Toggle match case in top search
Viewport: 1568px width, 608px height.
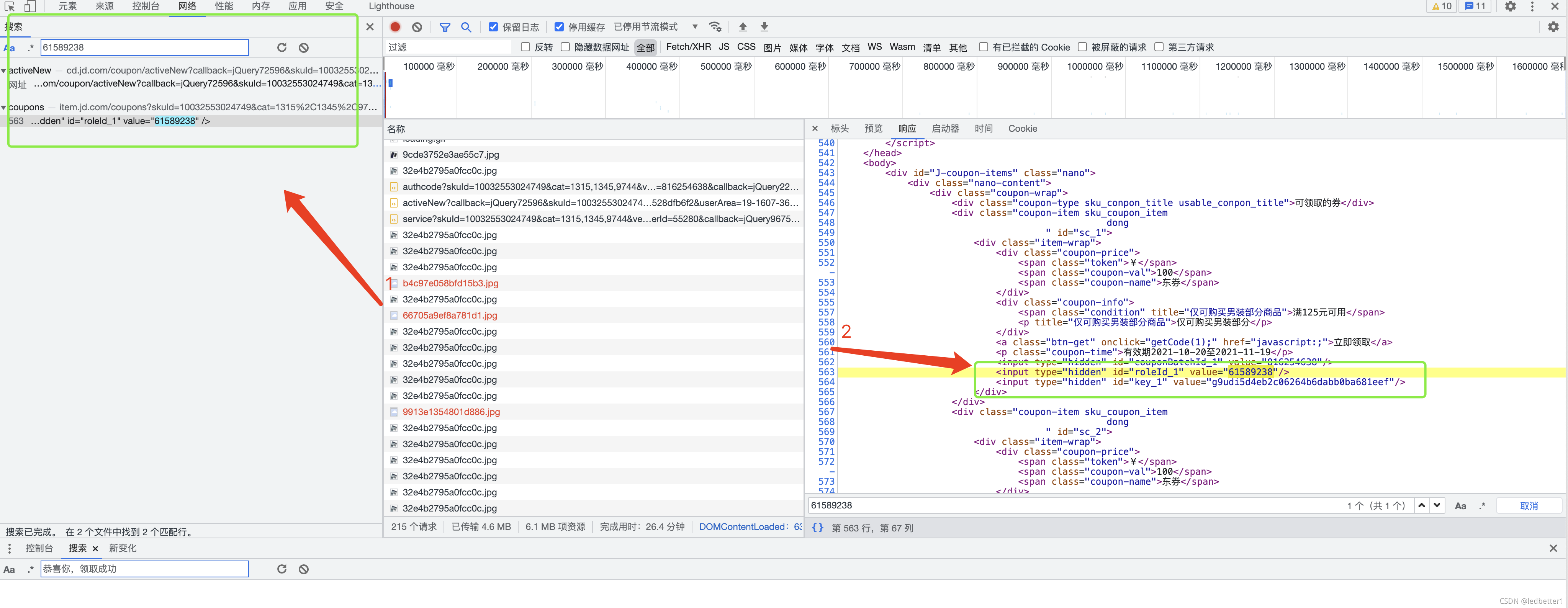tap(9, 47)
